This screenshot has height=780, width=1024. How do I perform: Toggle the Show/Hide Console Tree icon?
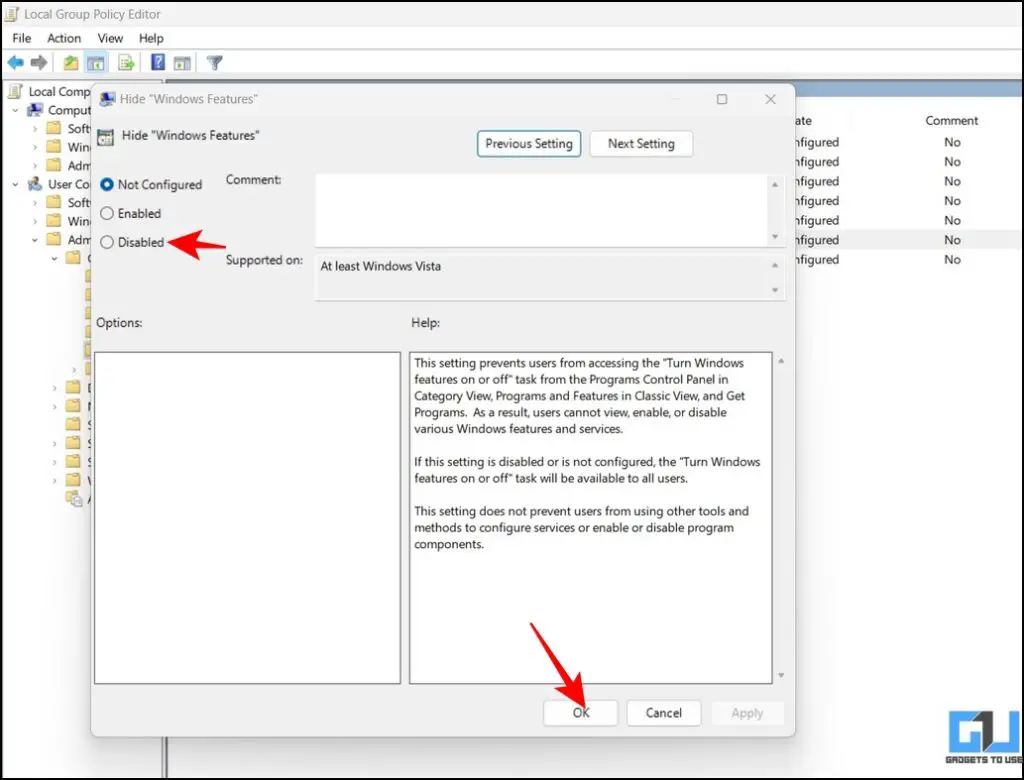[x=96, y=62]
